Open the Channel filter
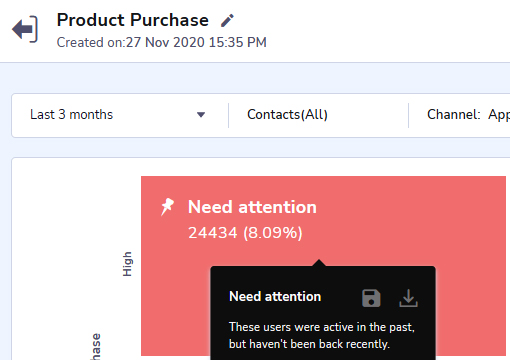Image resolution: width=510 pixels, height=360 pixels. (x=468, y=115)
